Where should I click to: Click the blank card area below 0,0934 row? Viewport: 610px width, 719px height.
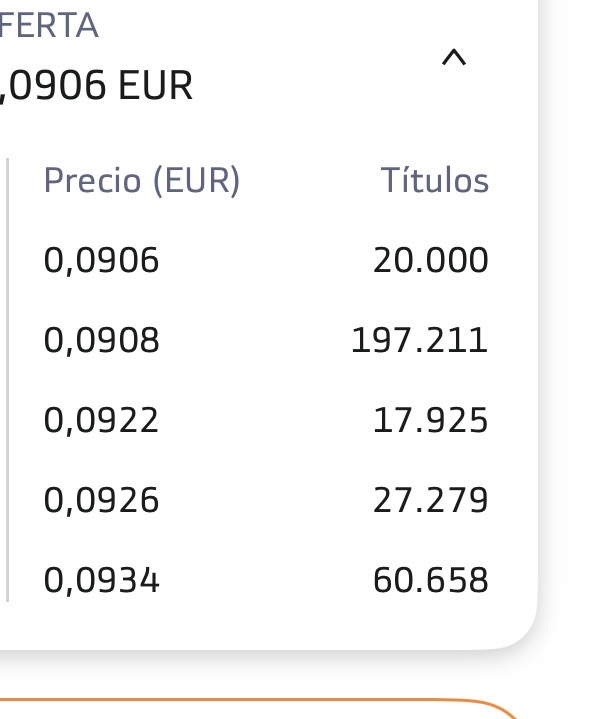point(266,626)
